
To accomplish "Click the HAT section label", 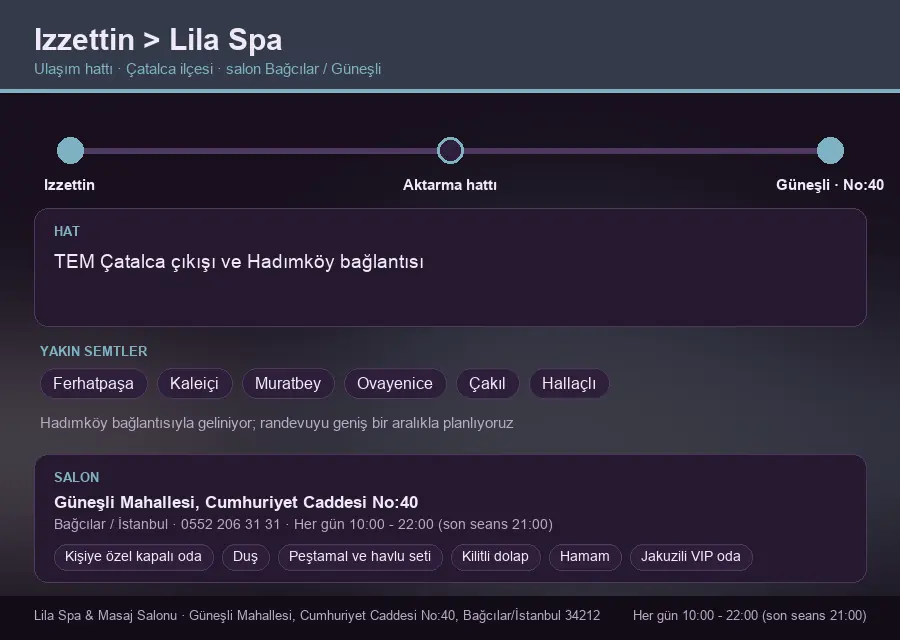I will click(x=67, y=231).
